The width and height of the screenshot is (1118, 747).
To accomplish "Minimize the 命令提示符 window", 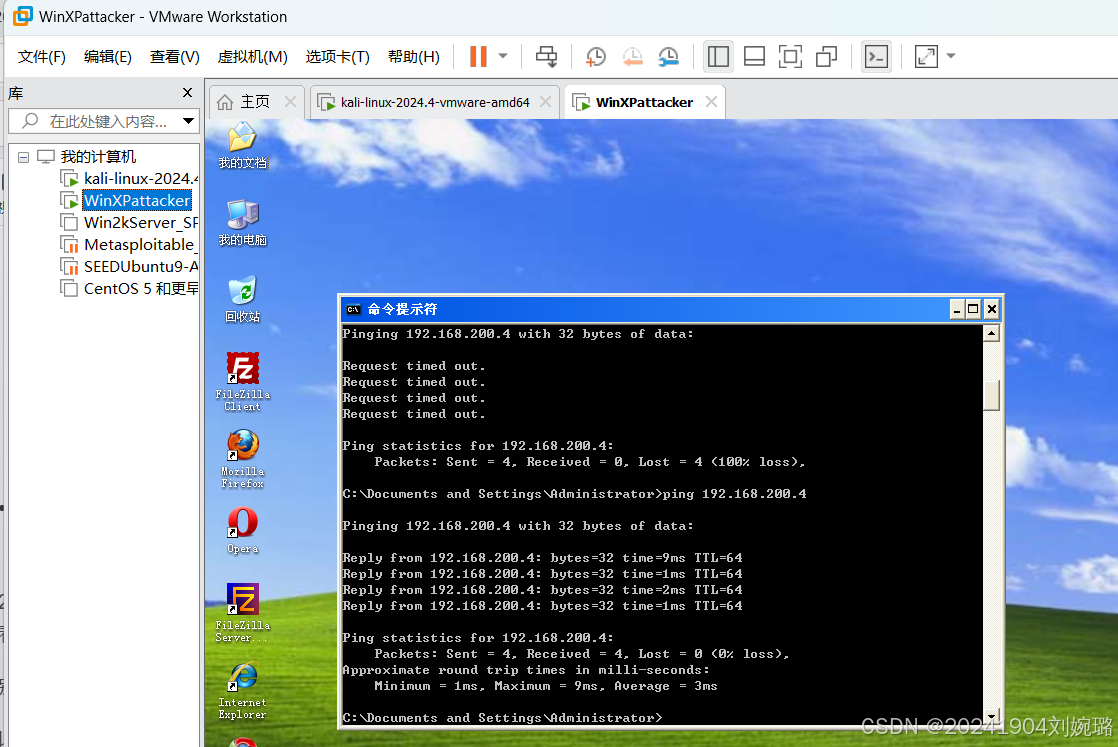I will coord(958,309).
